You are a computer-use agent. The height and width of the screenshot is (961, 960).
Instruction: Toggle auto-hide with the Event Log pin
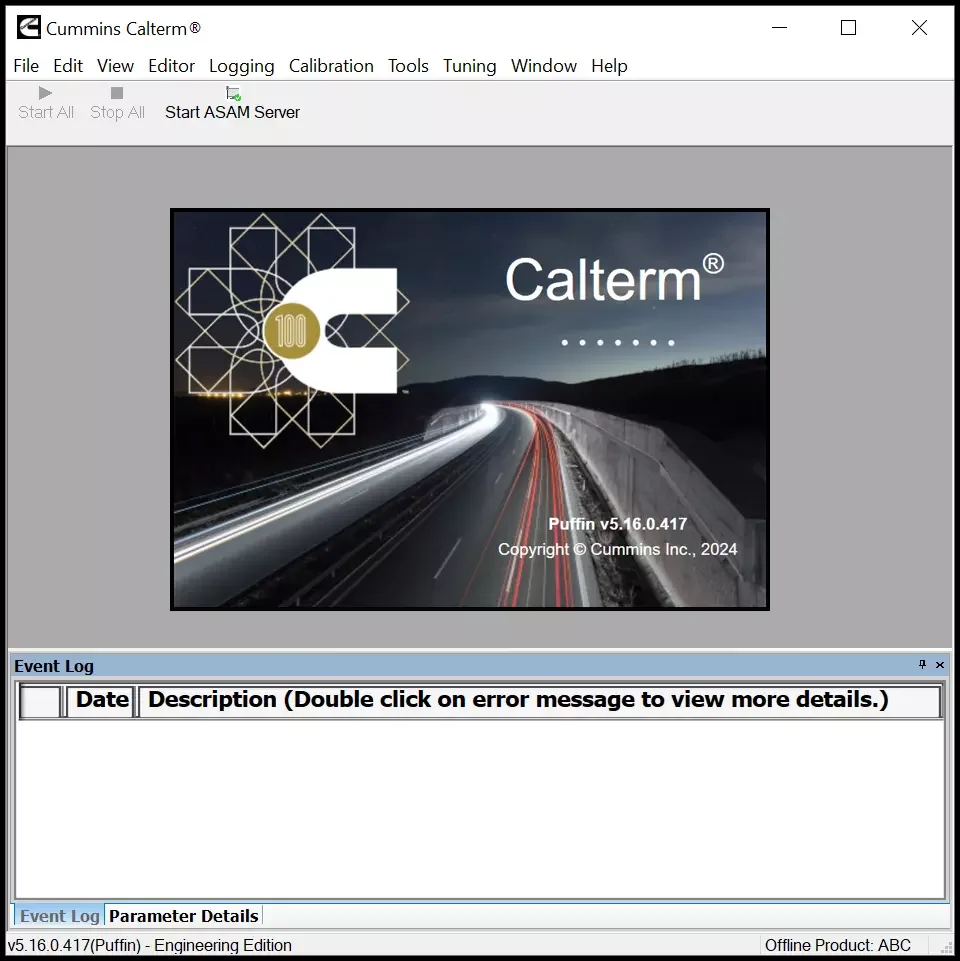(921, 665)
